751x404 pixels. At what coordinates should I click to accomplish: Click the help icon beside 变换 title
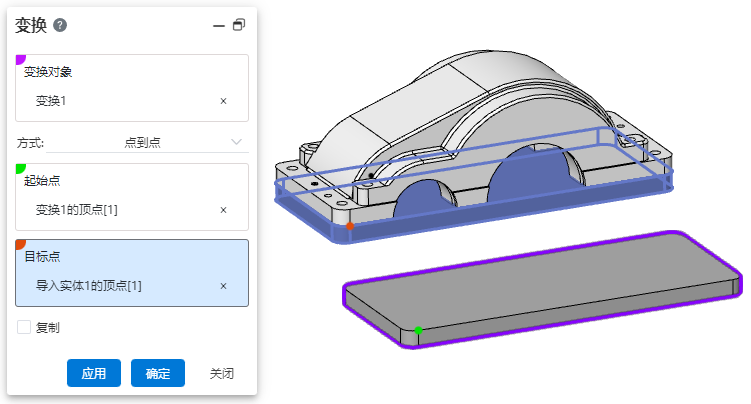click(x=60, y=25)
